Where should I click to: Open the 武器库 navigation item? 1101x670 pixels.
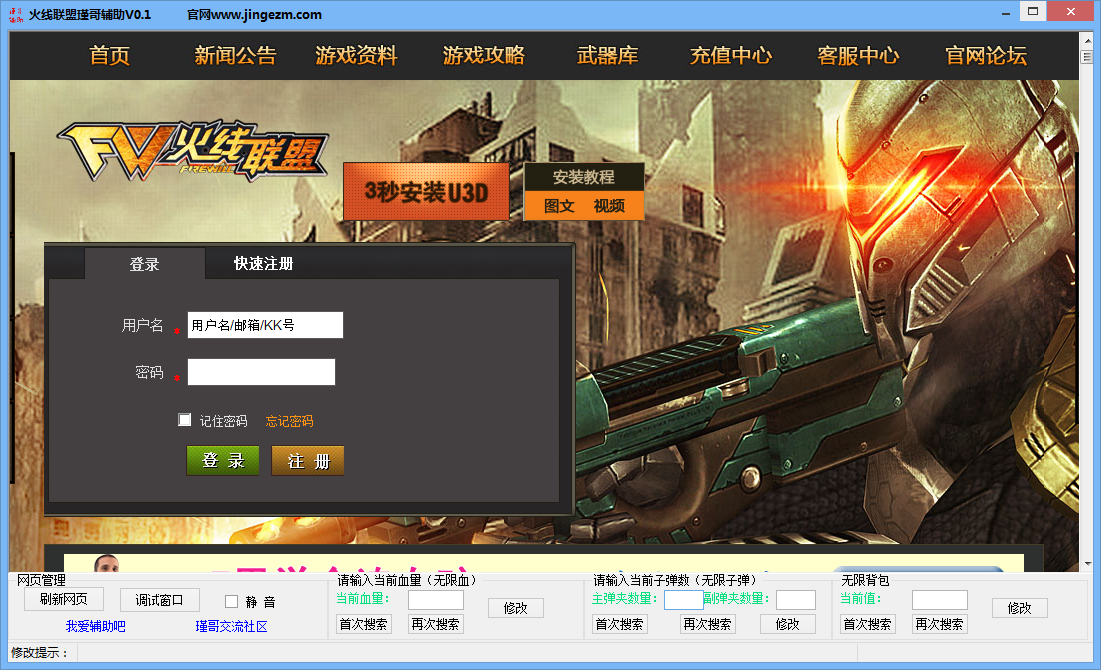click(x=607, y=55)
